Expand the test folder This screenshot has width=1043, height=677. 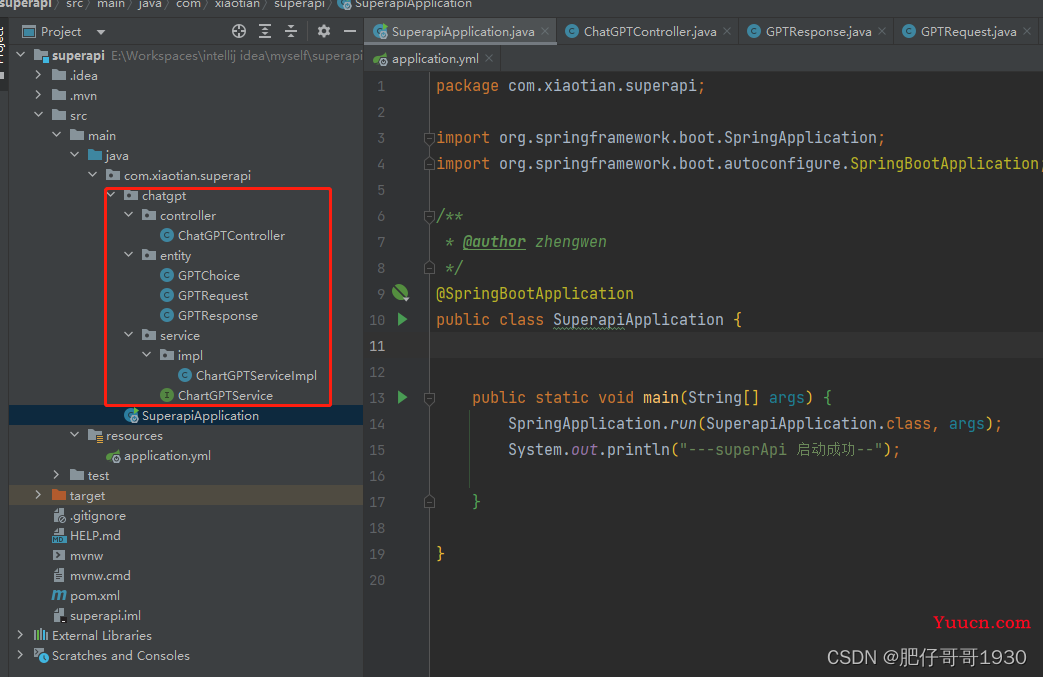coord(57,475)
